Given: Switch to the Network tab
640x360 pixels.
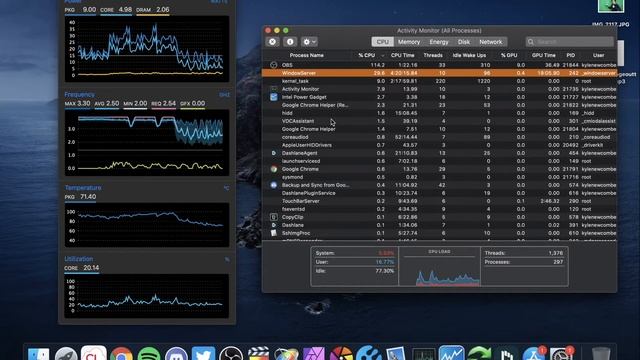Looking at the screenshot, I should (491, 42).
